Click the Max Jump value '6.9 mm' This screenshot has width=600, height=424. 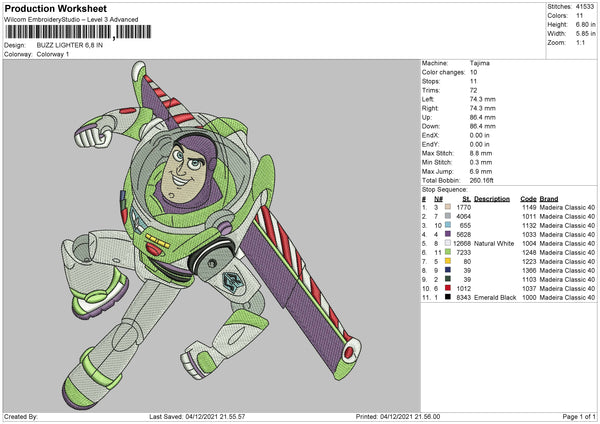(481, 171)
